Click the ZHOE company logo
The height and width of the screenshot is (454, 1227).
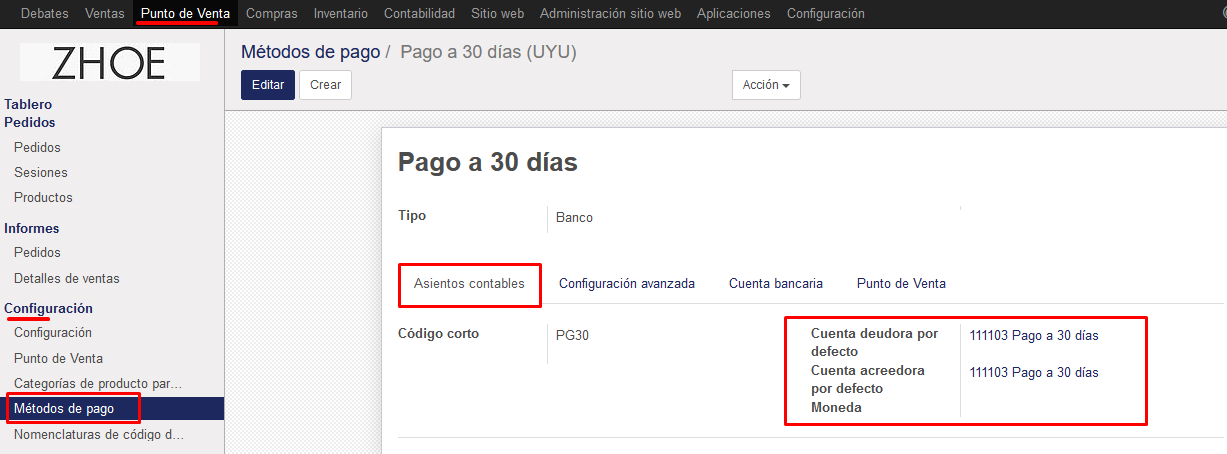pyautogui.click(x=109, y=62)
